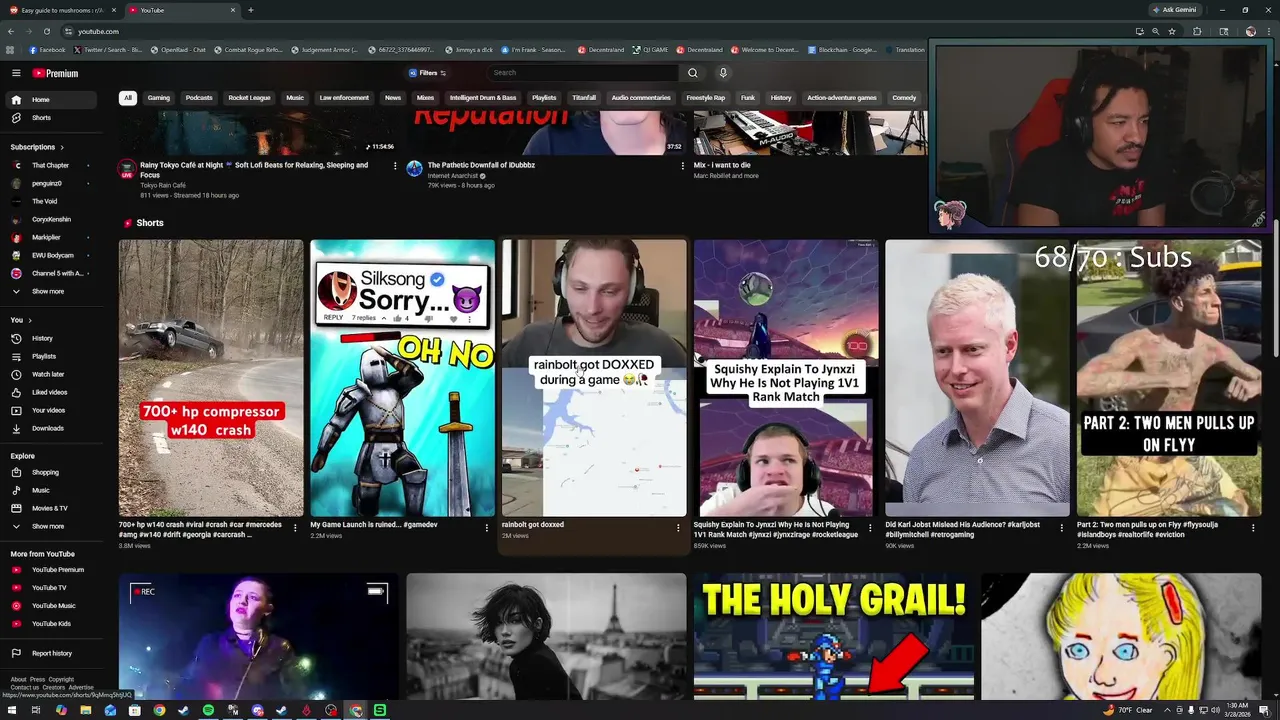The image size is (1280, 720).
Task: Open Your videos in sidebar
Action: pyautogui.click(x=52, y=410)
